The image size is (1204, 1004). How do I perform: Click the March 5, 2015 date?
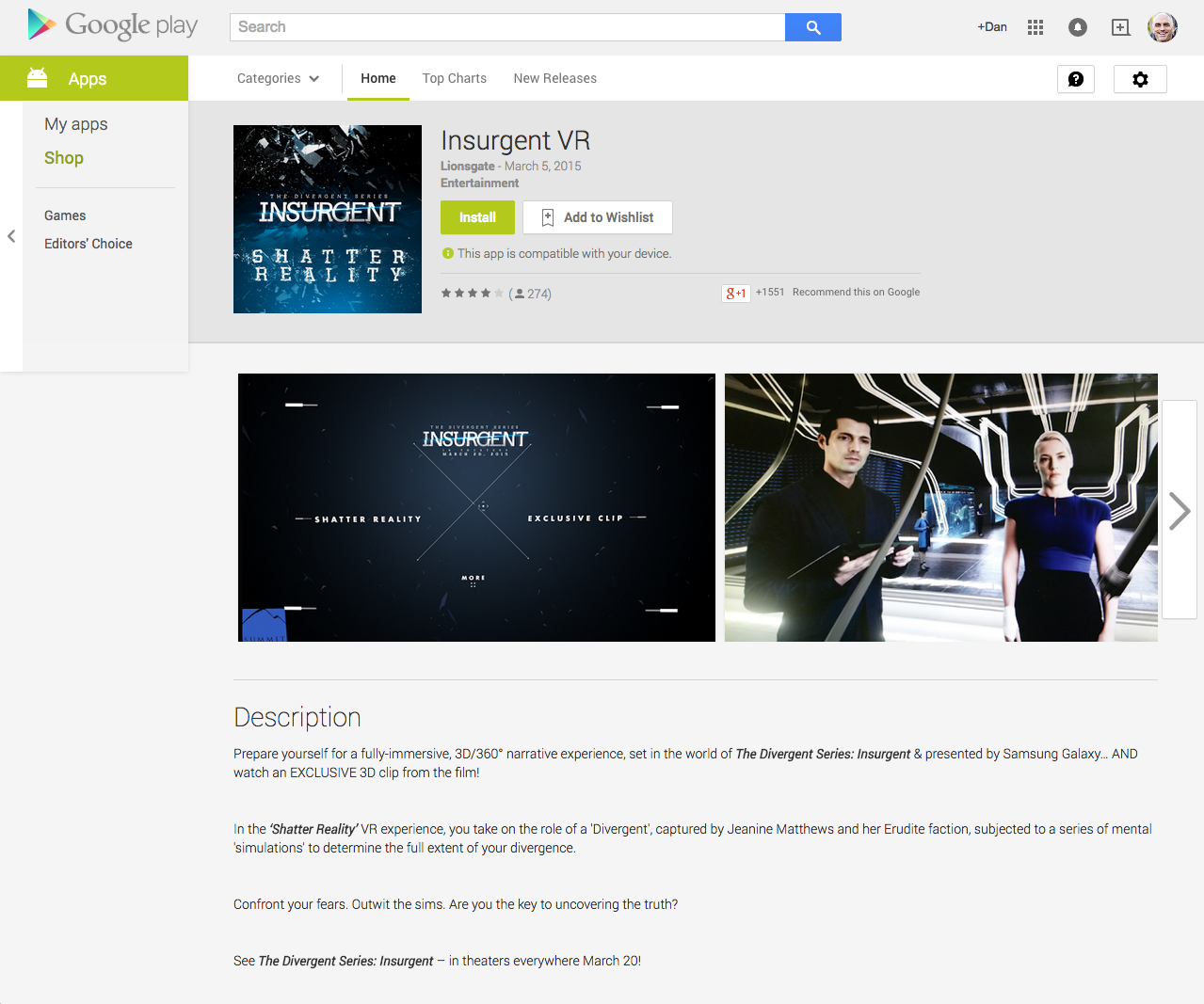pos(543,166)
